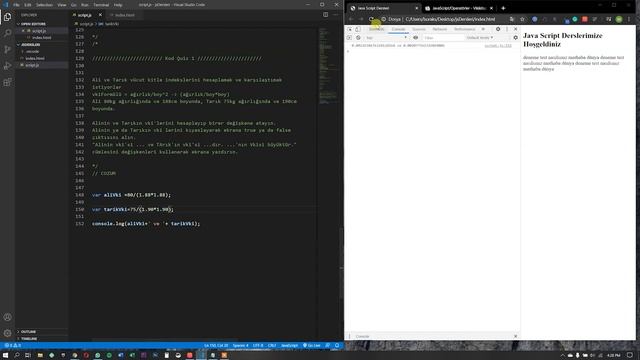Open the Help menu in VS Code
Viewport: 640px width, 360px height.
click(118, 5)
